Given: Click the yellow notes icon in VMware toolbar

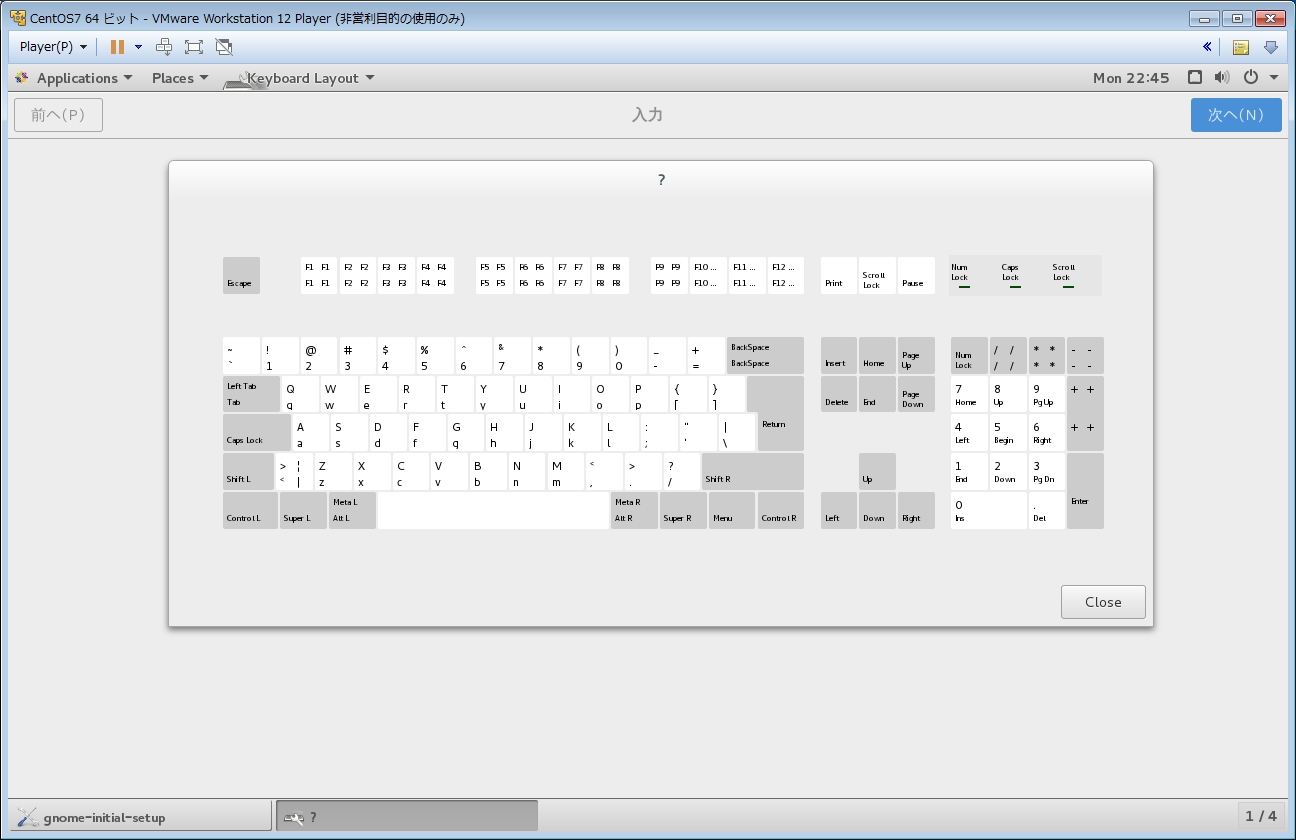Looking at the screenshot, I should pos(1240,47).
